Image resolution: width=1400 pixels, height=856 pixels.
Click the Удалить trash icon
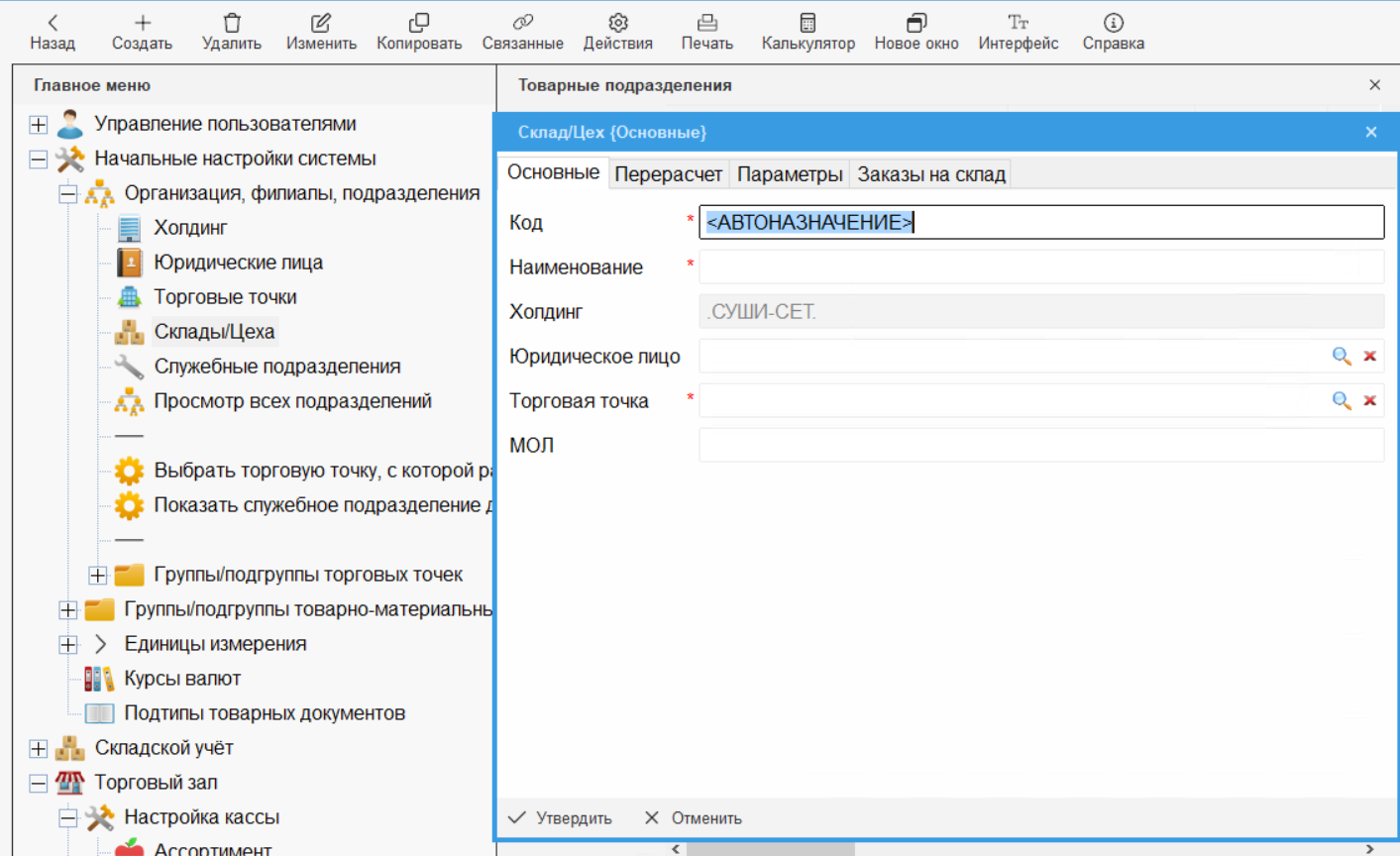pos(231,23)
